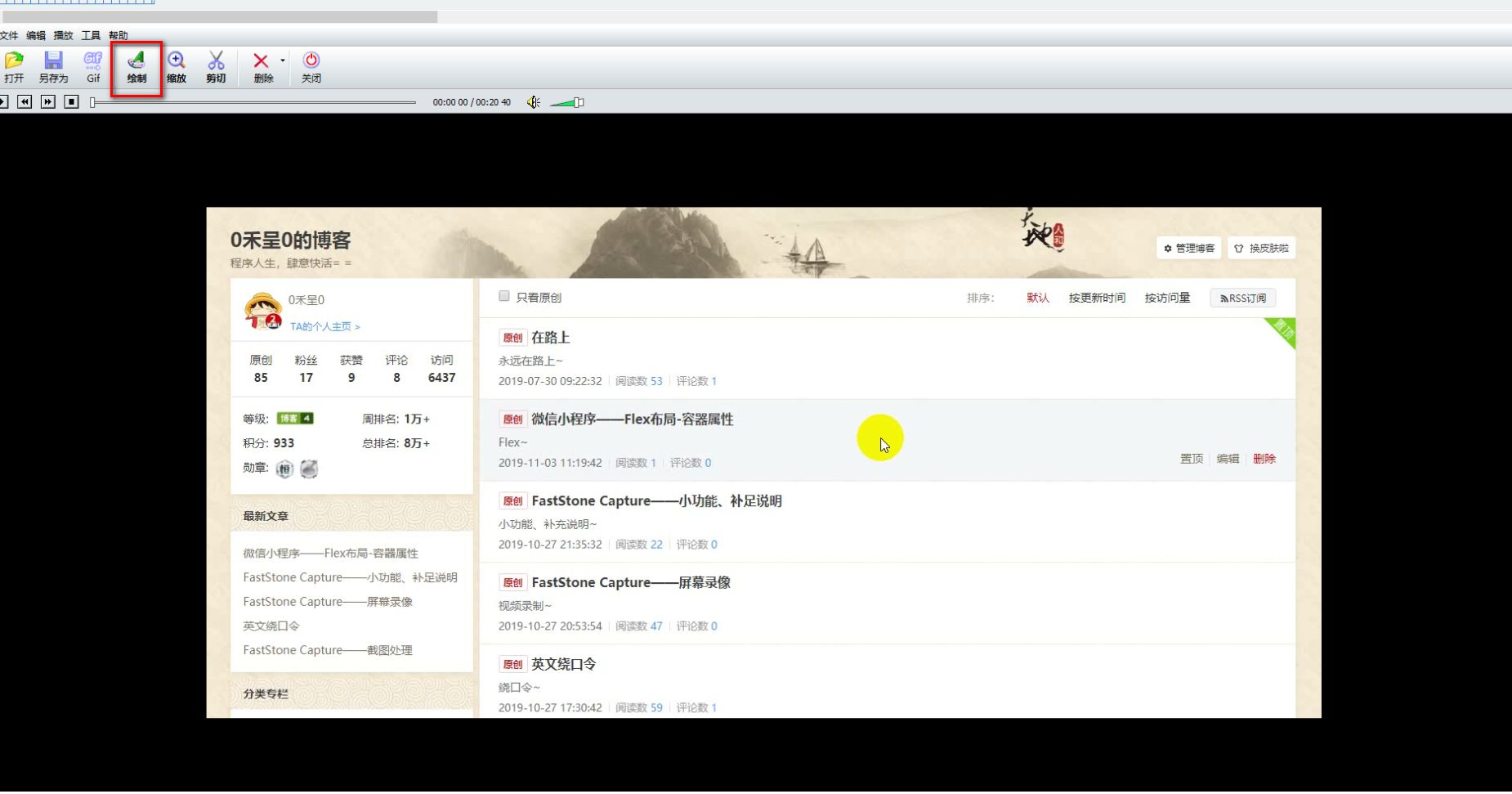
Task: Click the 换皮肤啦 shirt button
Action: 1261,248
